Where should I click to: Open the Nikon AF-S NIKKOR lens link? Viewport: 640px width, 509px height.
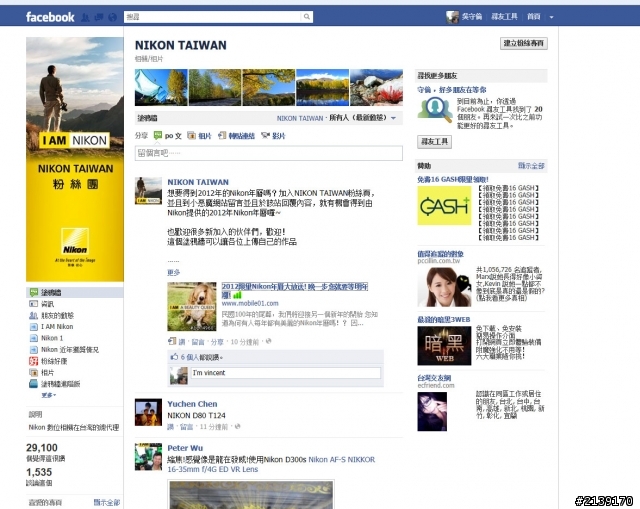[x=271, y=464]
